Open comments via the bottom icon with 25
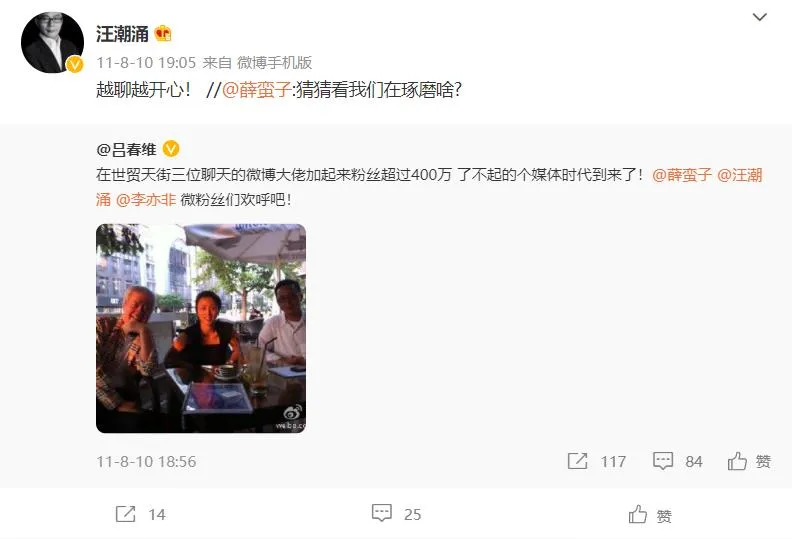792x539 pixels. tap(381, 513)
